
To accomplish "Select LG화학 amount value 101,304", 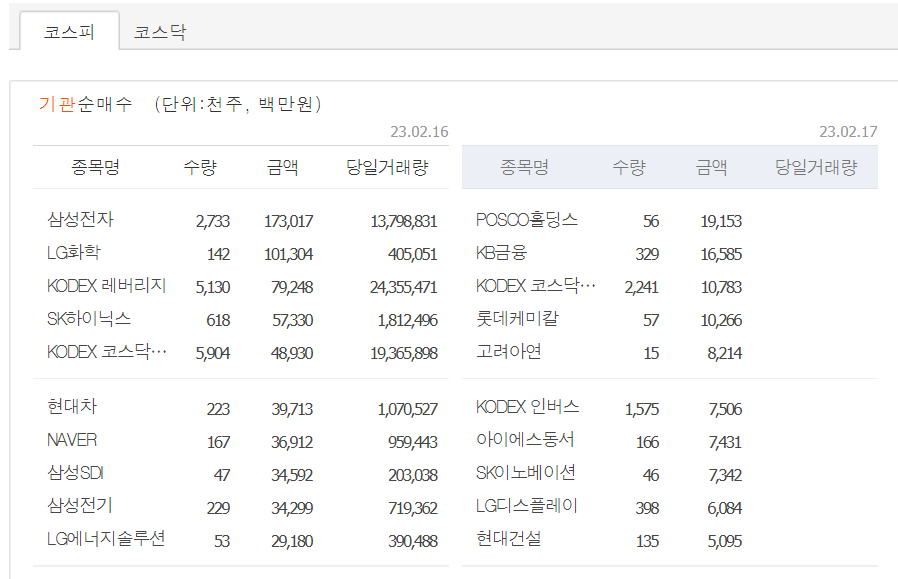I will coord(289,254).
